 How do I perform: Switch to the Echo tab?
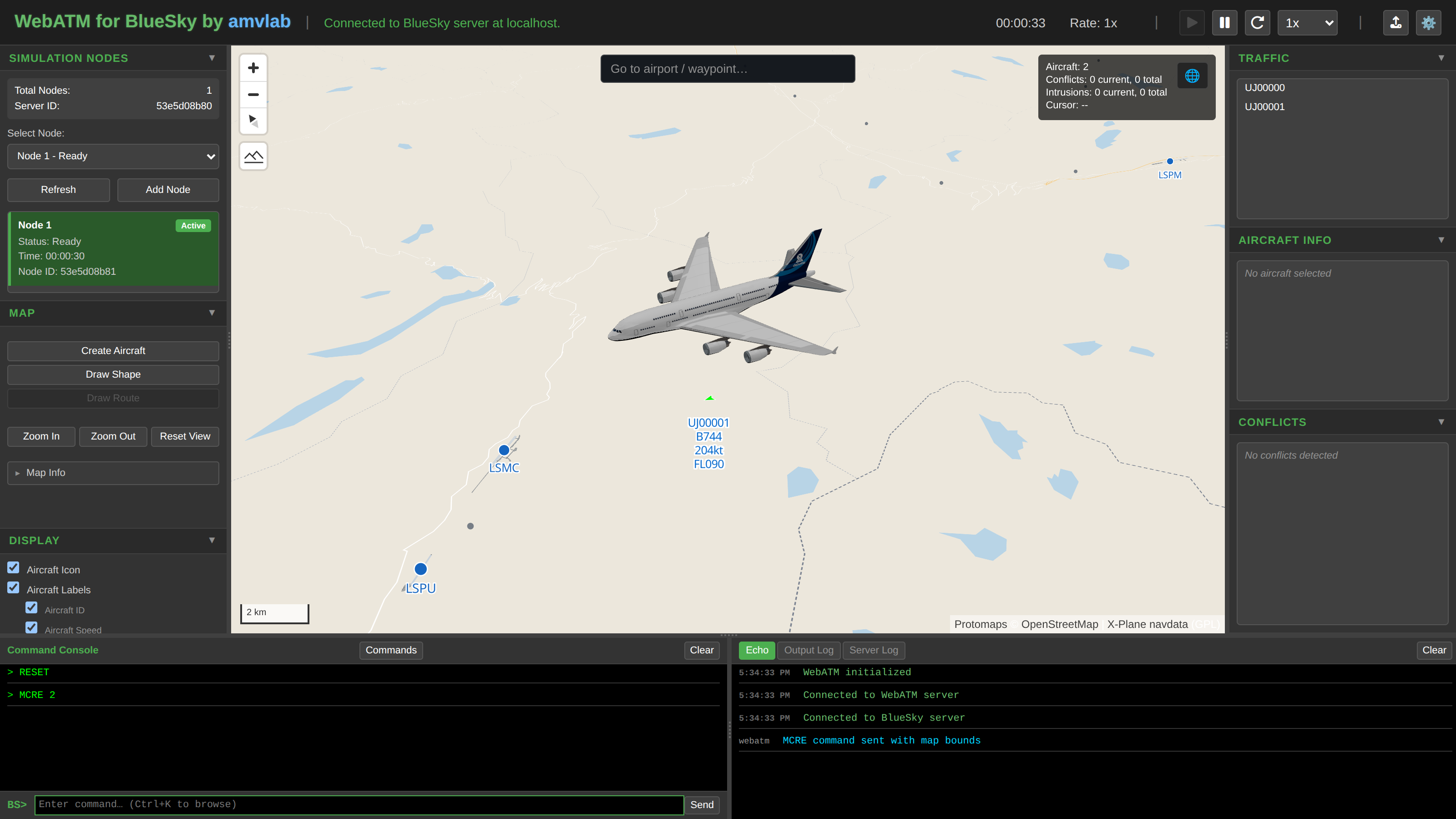(x=757, y=650)
